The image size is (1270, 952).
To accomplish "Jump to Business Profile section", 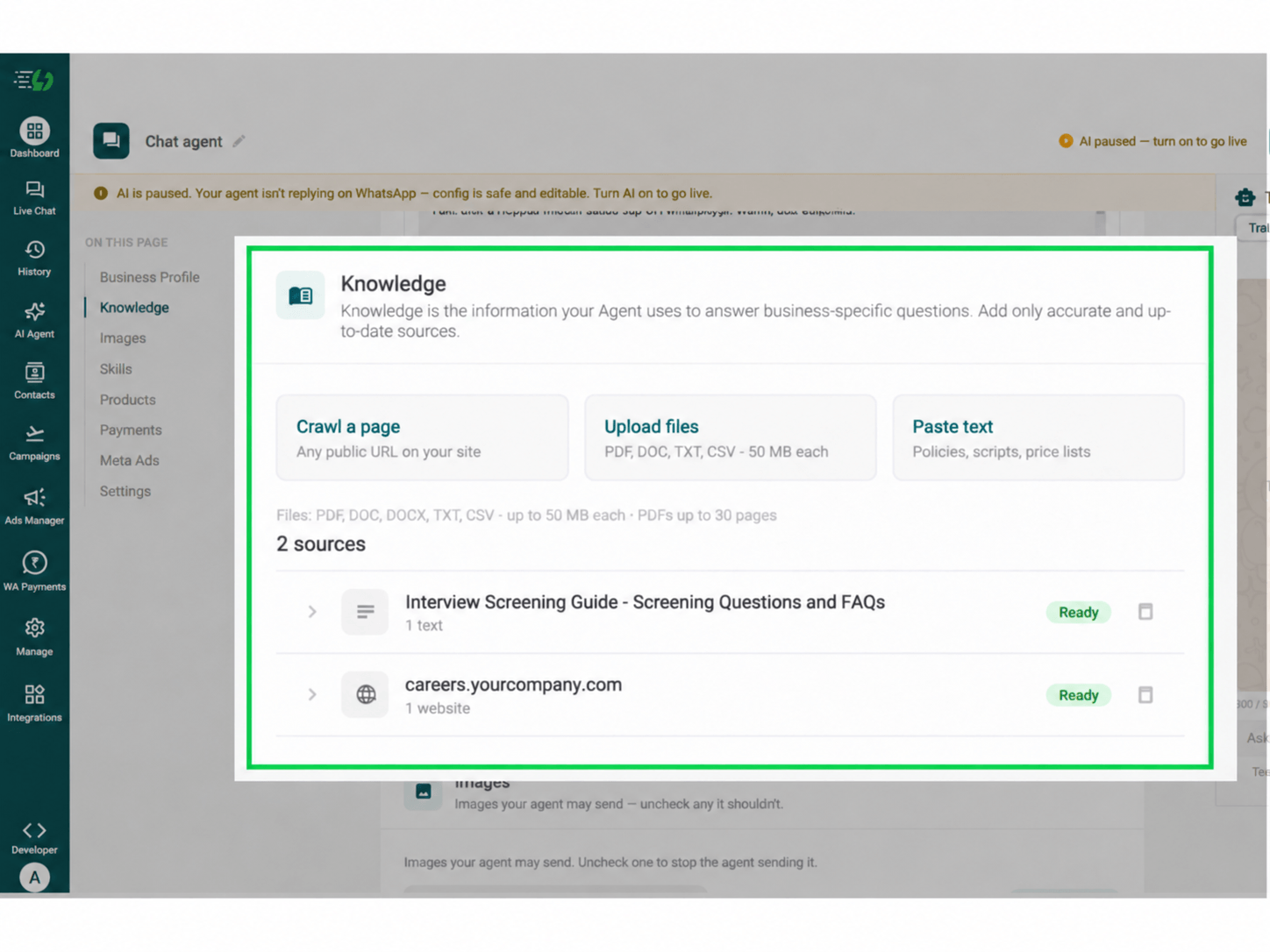I will click(x=149, y=277).
